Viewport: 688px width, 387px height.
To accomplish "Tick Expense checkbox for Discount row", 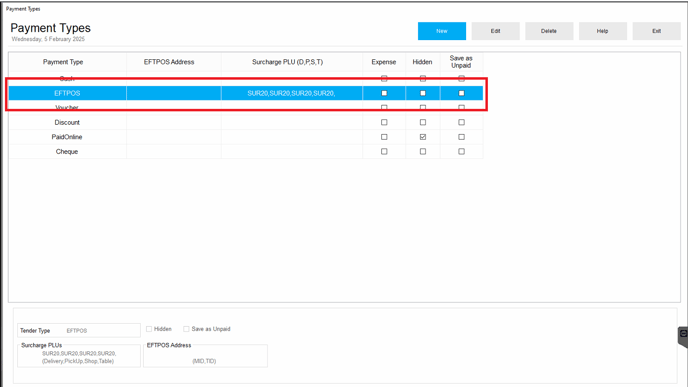I will click(384, 122).
